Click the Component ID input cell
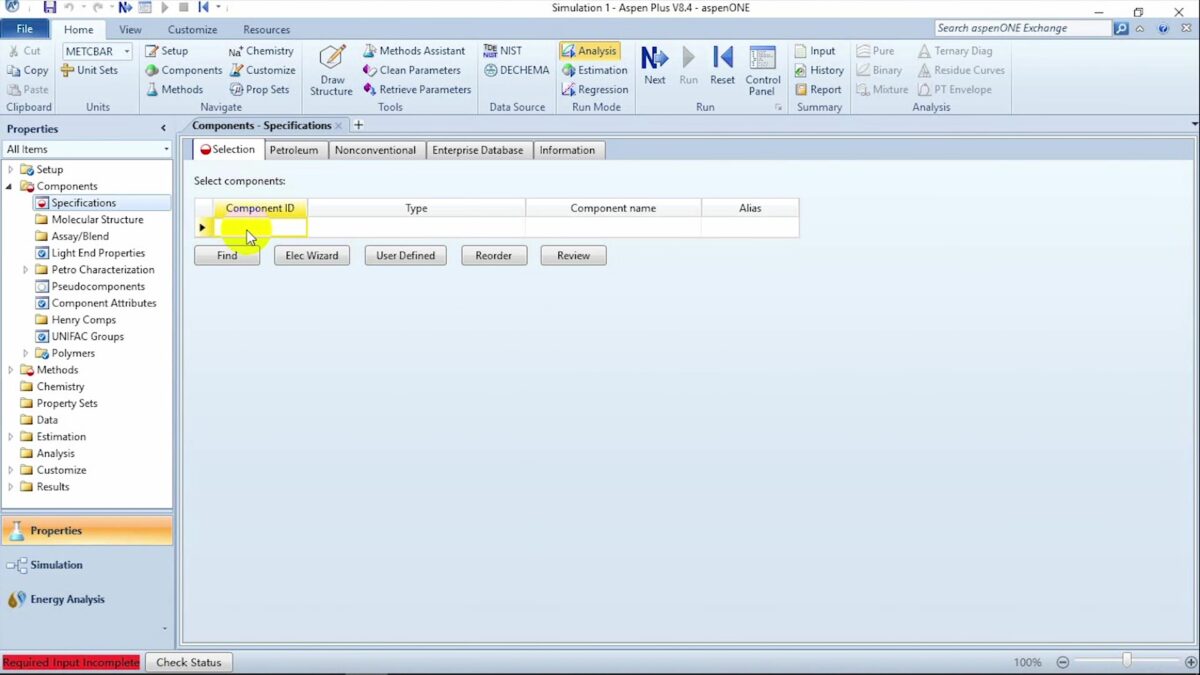Screen dimensions: 1200x675 point(260,228)
